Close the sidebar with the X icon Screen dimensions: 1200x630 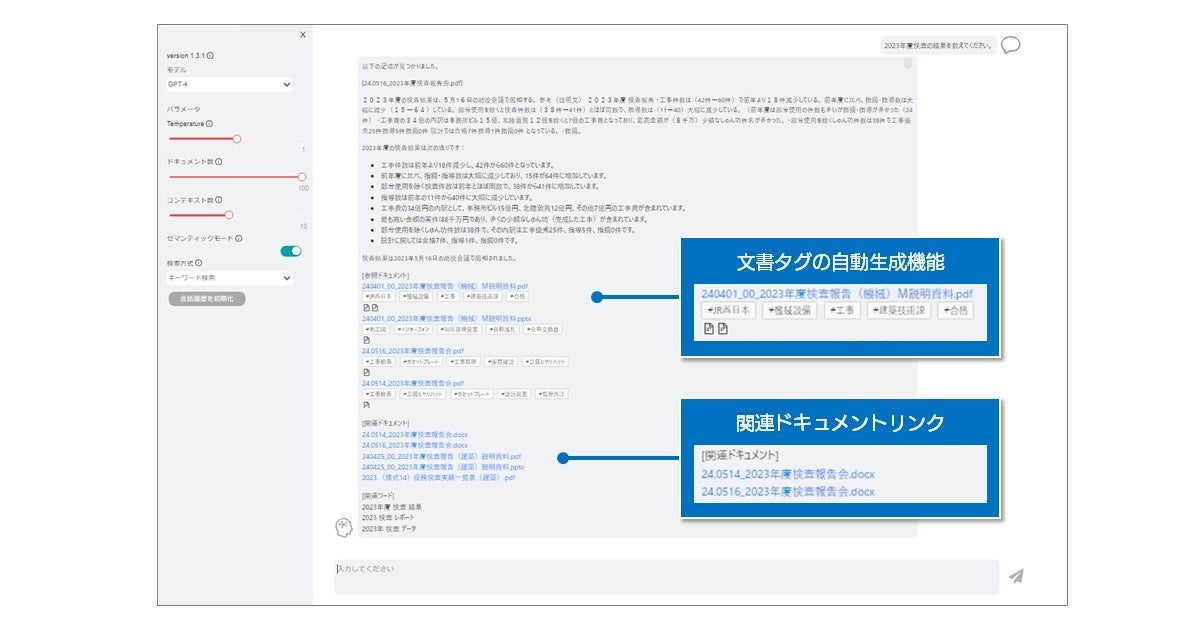(x=303, y=35)
